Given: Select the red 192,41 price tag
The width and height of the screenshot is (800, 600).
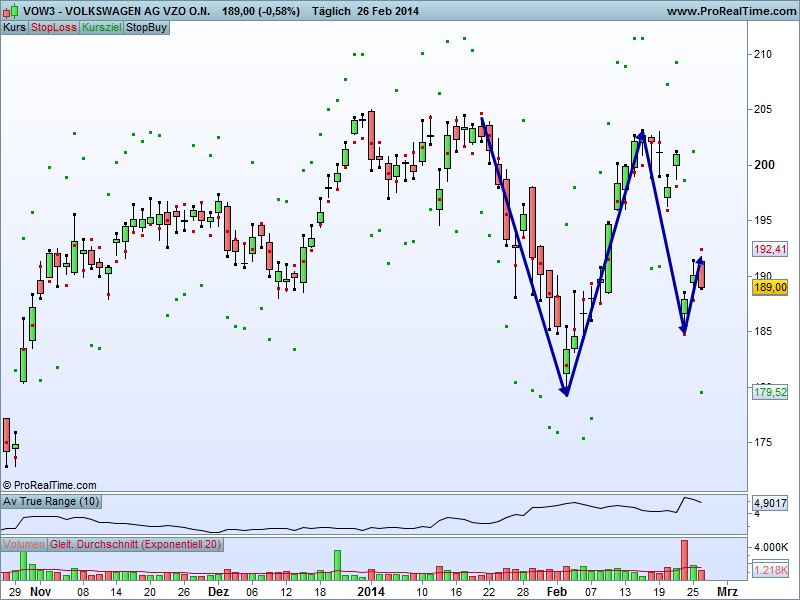Looking at the screenshot, I should pyautogui.click(x=770, y=249).
